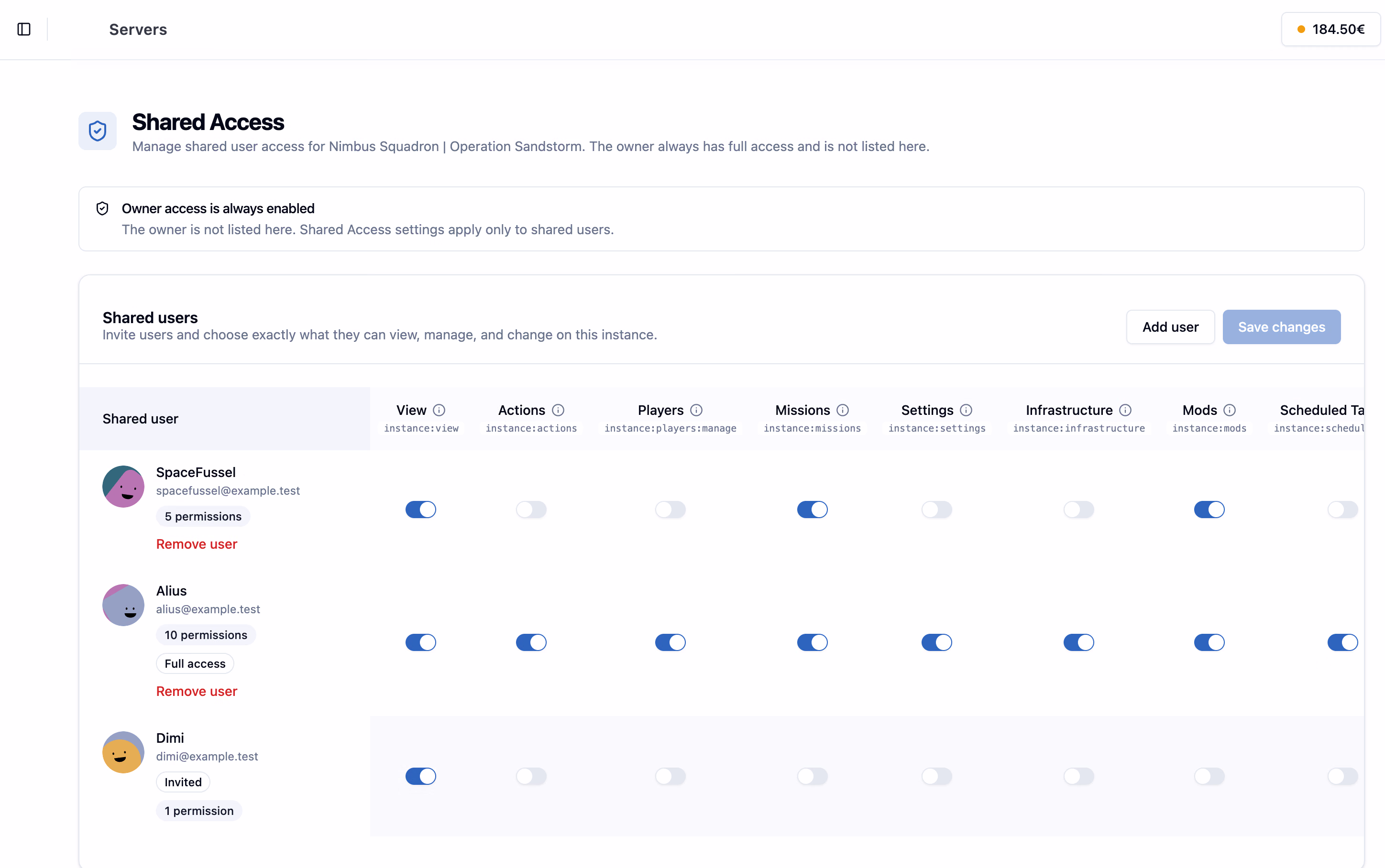Click the instance:players:manage label
This screenshot has height=868, width=1385.
click(671, 428)
